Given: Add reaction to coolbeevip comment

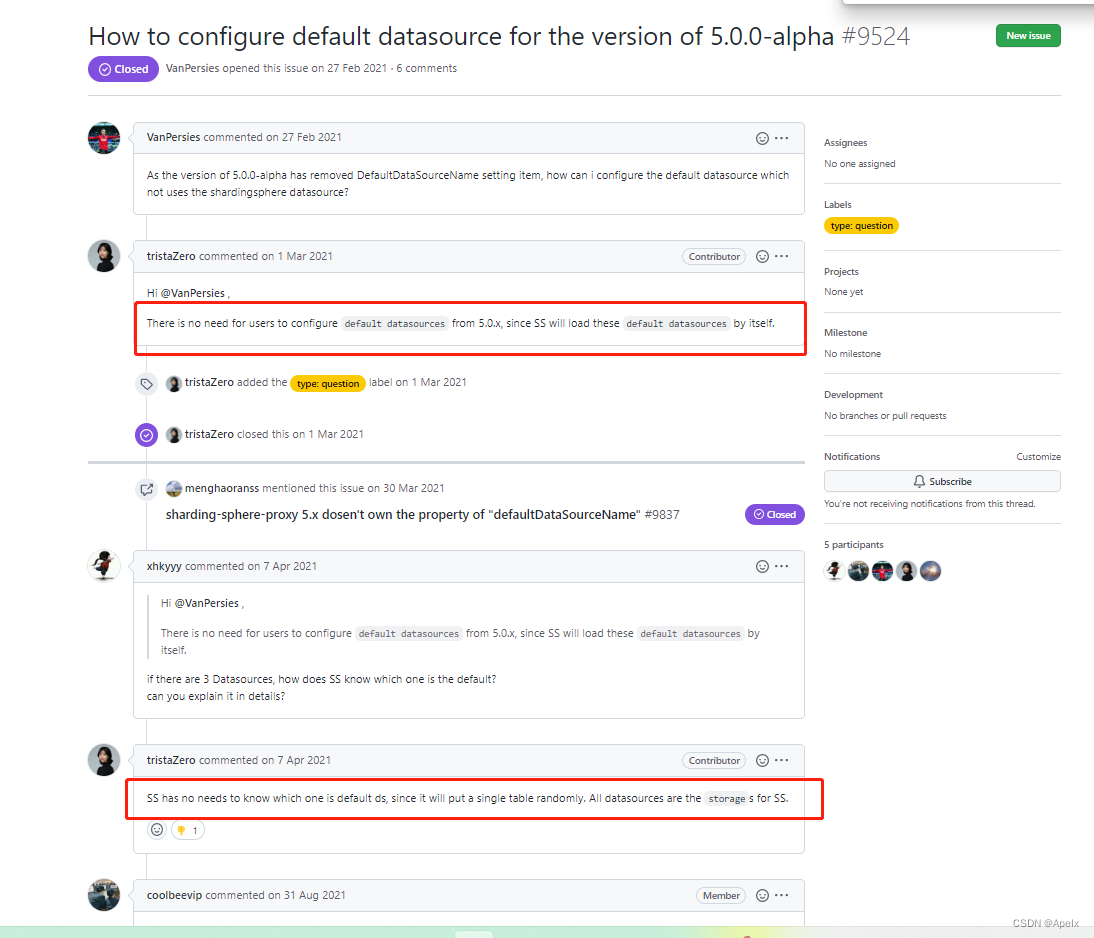Looking at the screenshot, I should coord(762,895).
